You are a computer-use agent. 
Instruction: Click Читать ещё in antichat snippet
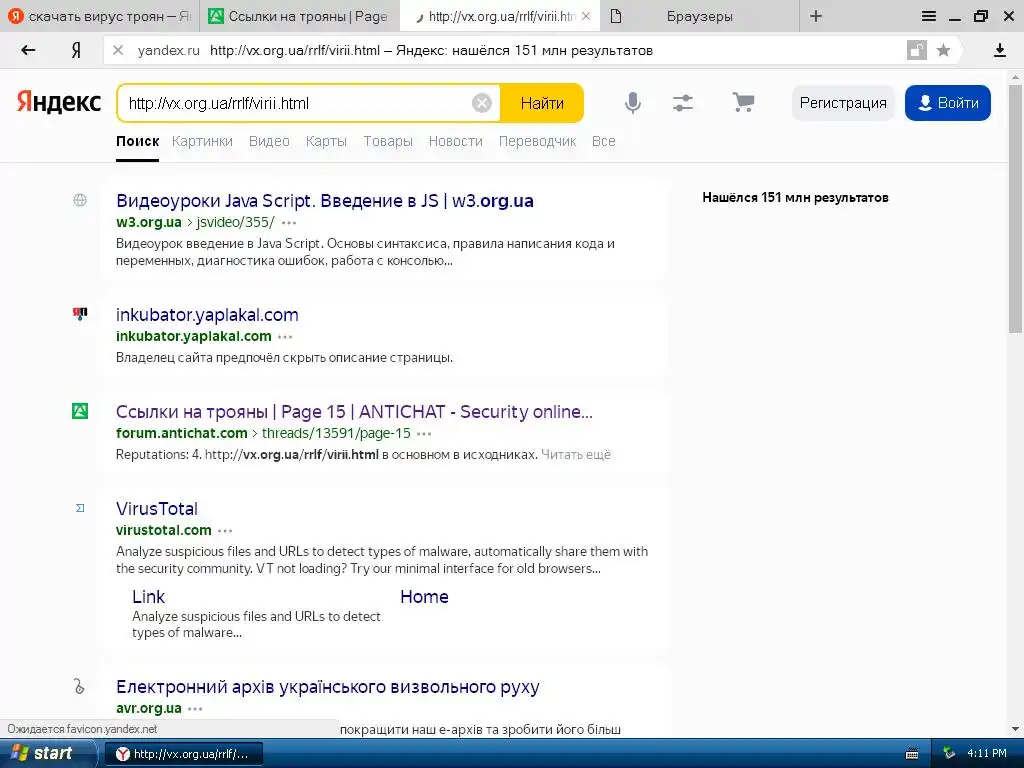point(576,455)
